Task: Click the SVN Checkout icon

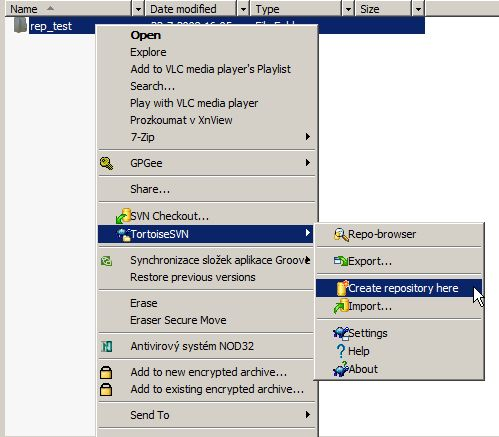Action: pos(123,216)
